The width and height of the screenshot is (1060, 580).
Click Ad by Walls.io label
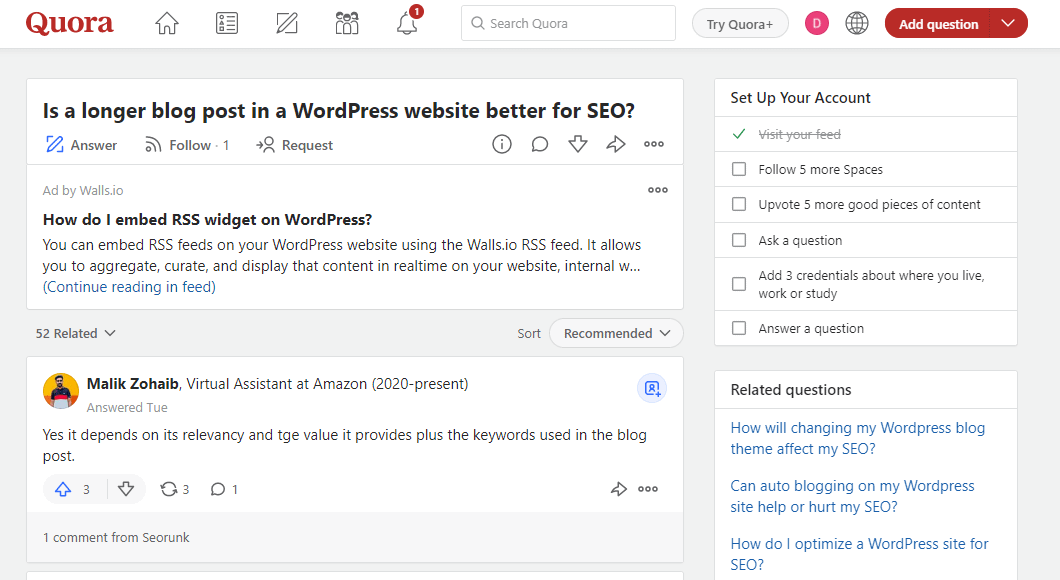pyautogui.click(x=82, y=191)
